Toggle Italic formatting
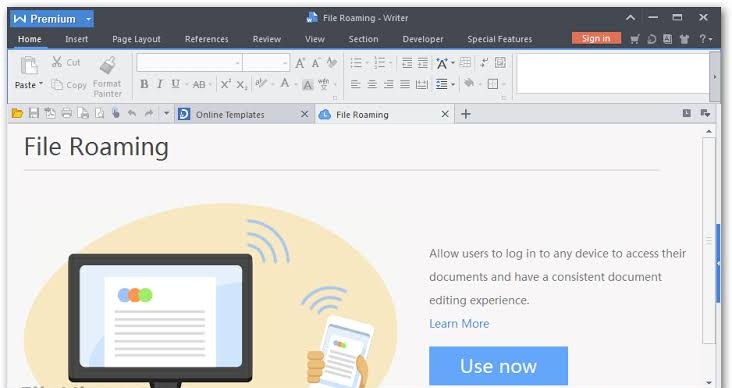The image size is (732, 388). click(x=160, y=84)
